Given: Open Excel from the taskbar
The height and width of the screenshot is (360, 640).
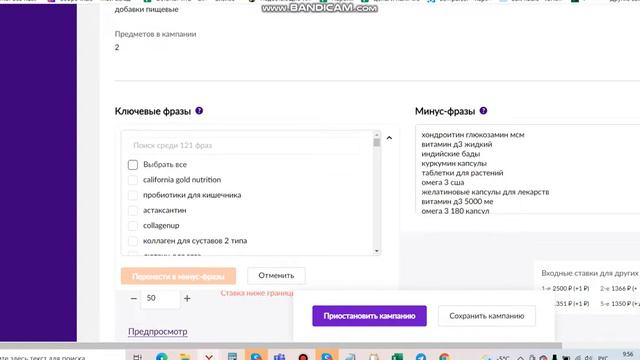Looking at the screenshot, I should click(397, 357).
